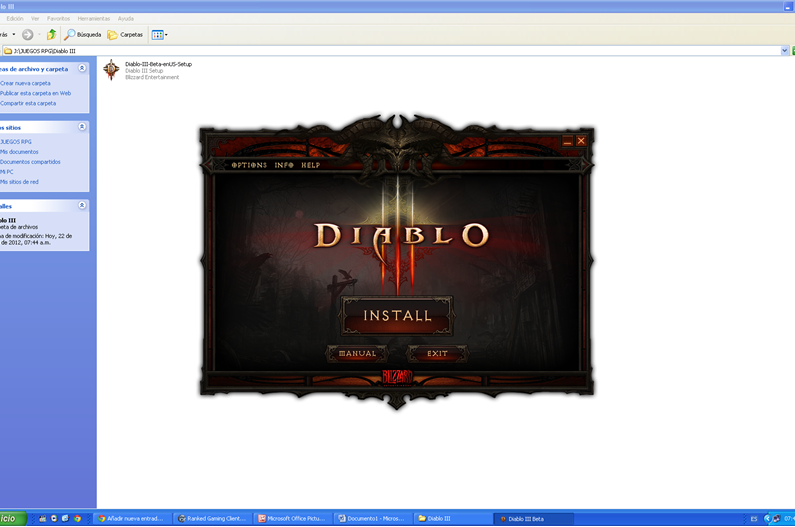Click Publicar esta carpeta en Web
This screenshot has height=527, width=795.
click(35, 93)
